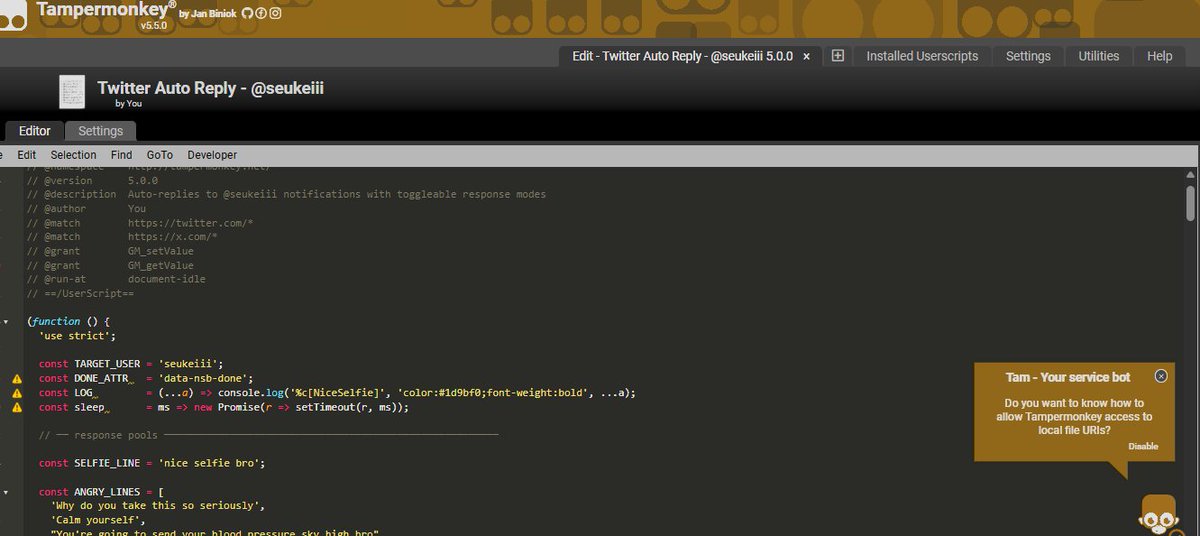The height and width of the screenshot is (536, 1200).
Task: Click the response pools comment line
Action: pyautogui.click(x=268, y=436)
